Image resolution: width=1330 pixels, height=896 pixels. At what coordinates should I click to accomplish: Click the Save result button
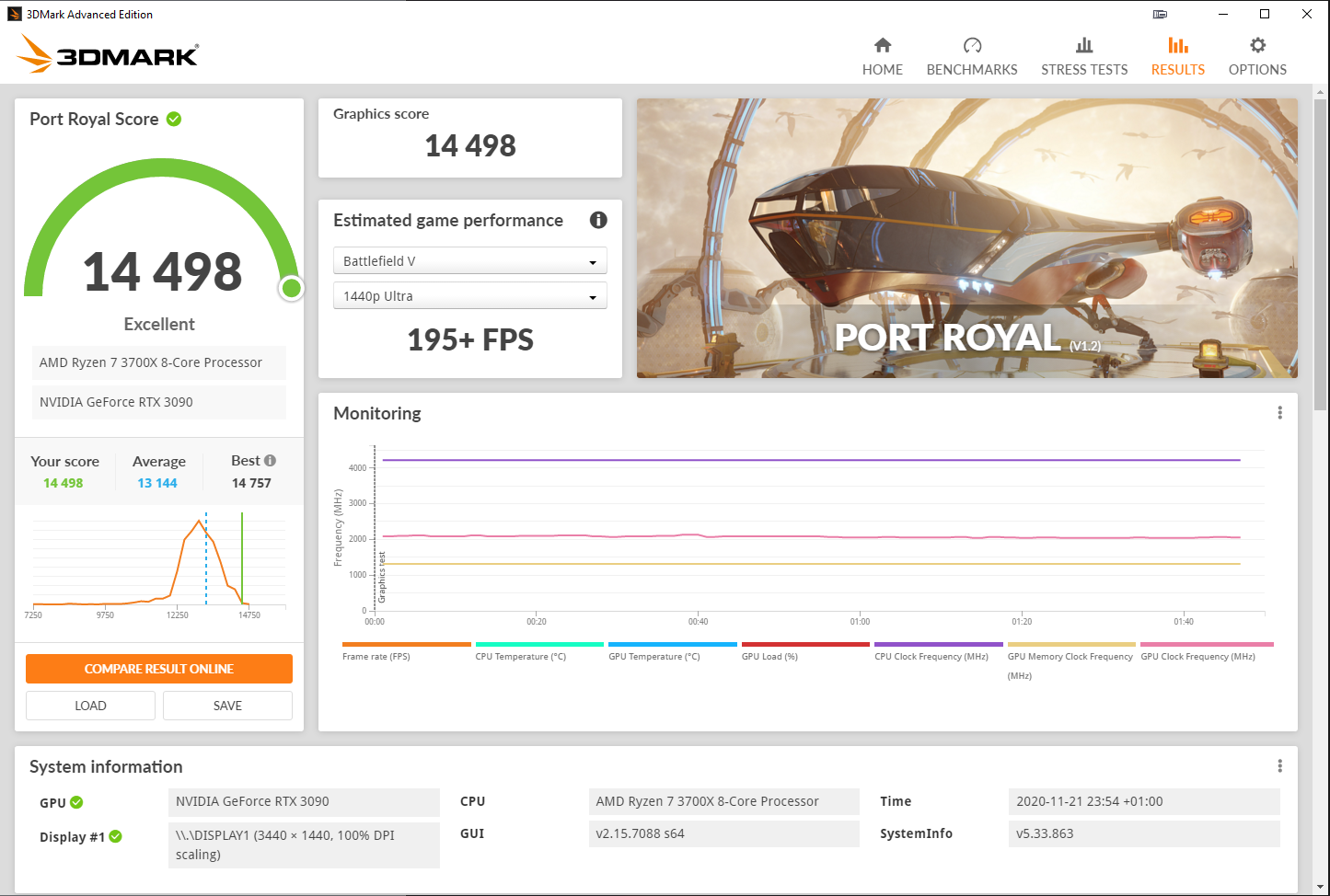point(227,706)
